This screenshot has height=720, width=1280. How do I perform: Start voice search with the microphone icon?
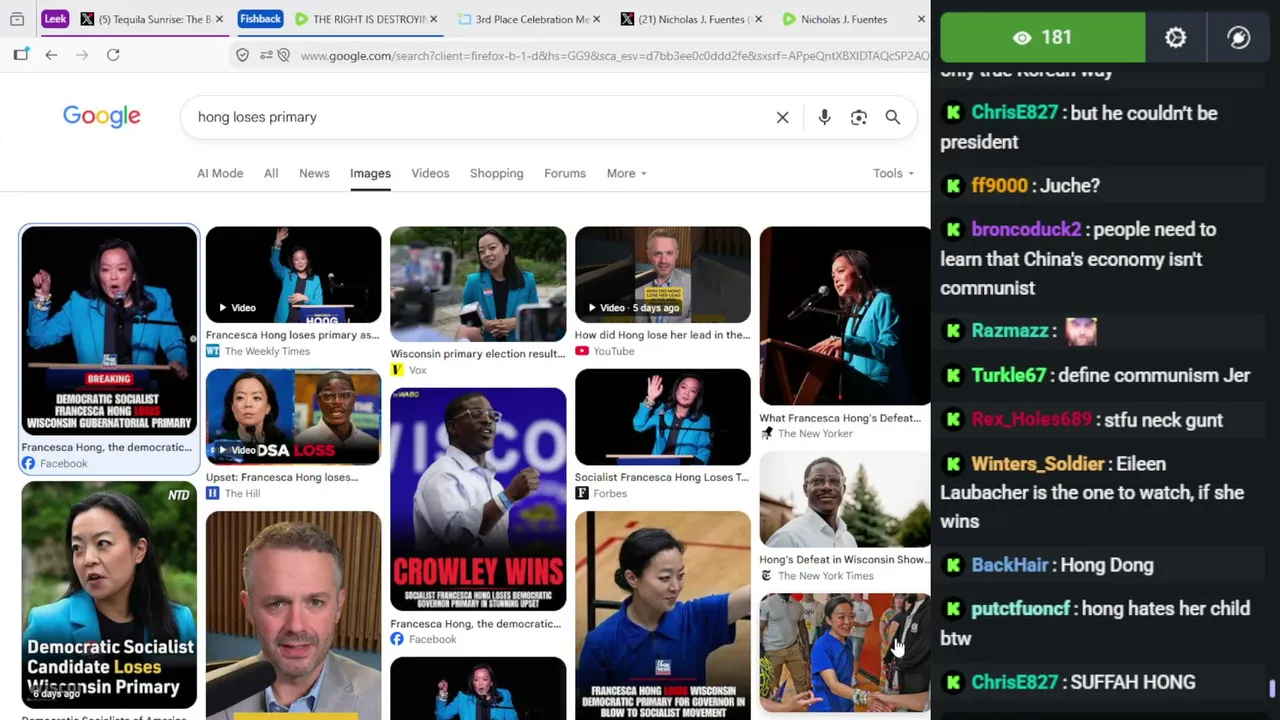pyautogui.click(x=824, y=117)
